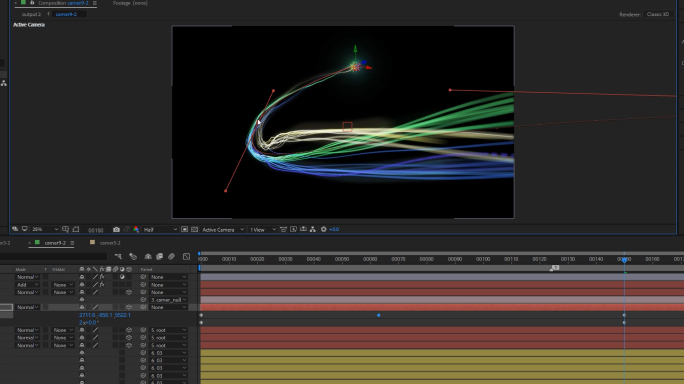Expand the Add blending mode dropdown

[27, 285]
